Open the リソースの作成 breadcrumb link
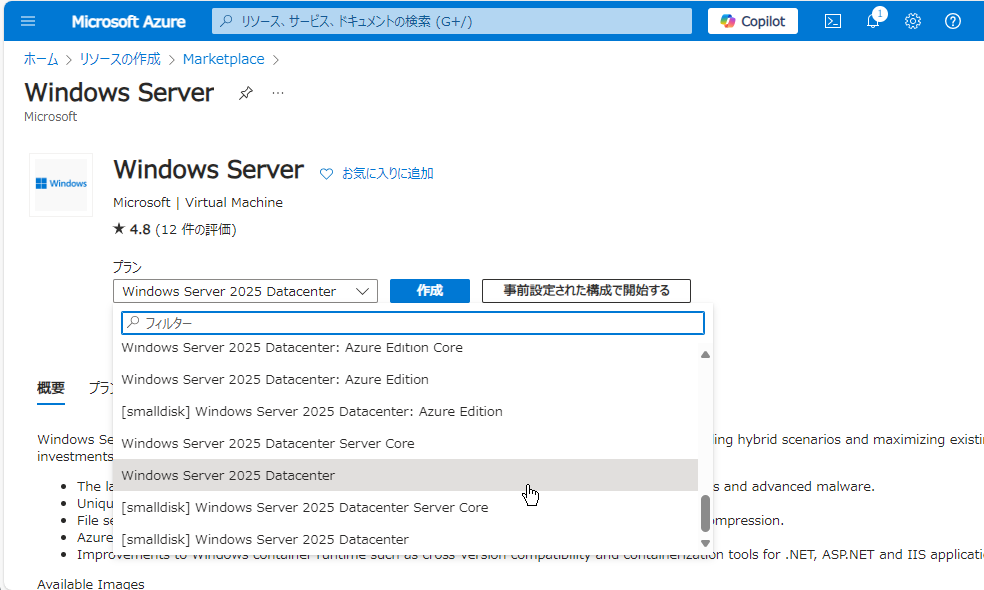The width and height of the screenshot is (984, 590). (x=120, y=58)
